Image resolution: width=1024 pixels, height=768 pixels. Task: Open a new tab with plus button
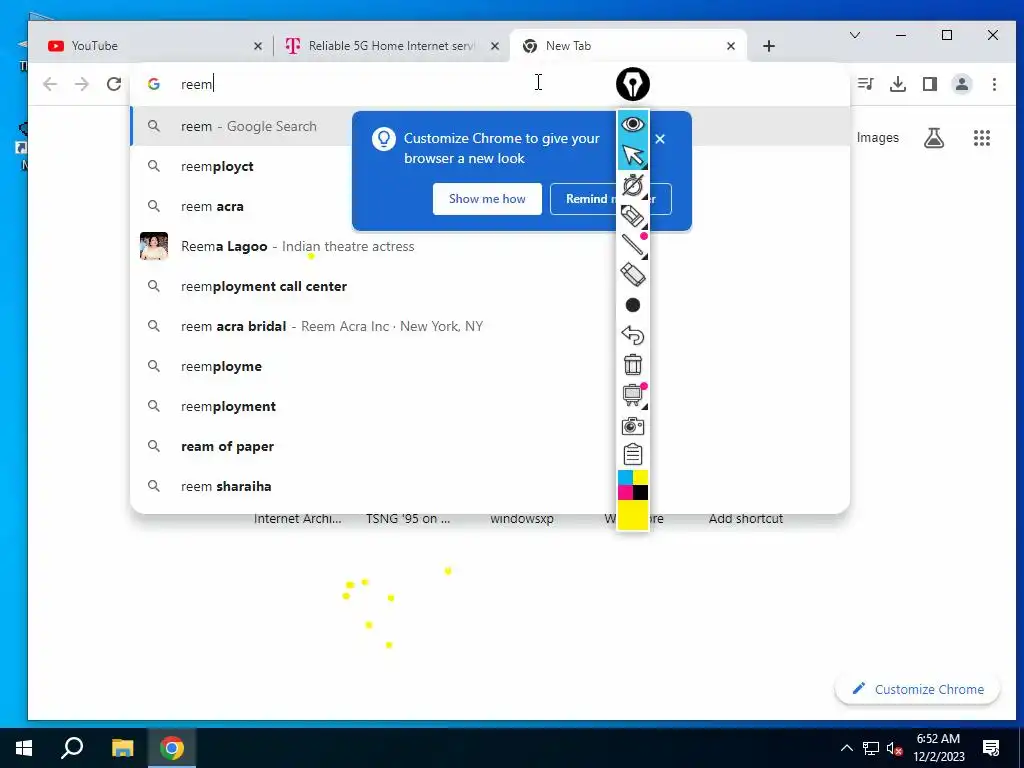click(x=769, y=46)
